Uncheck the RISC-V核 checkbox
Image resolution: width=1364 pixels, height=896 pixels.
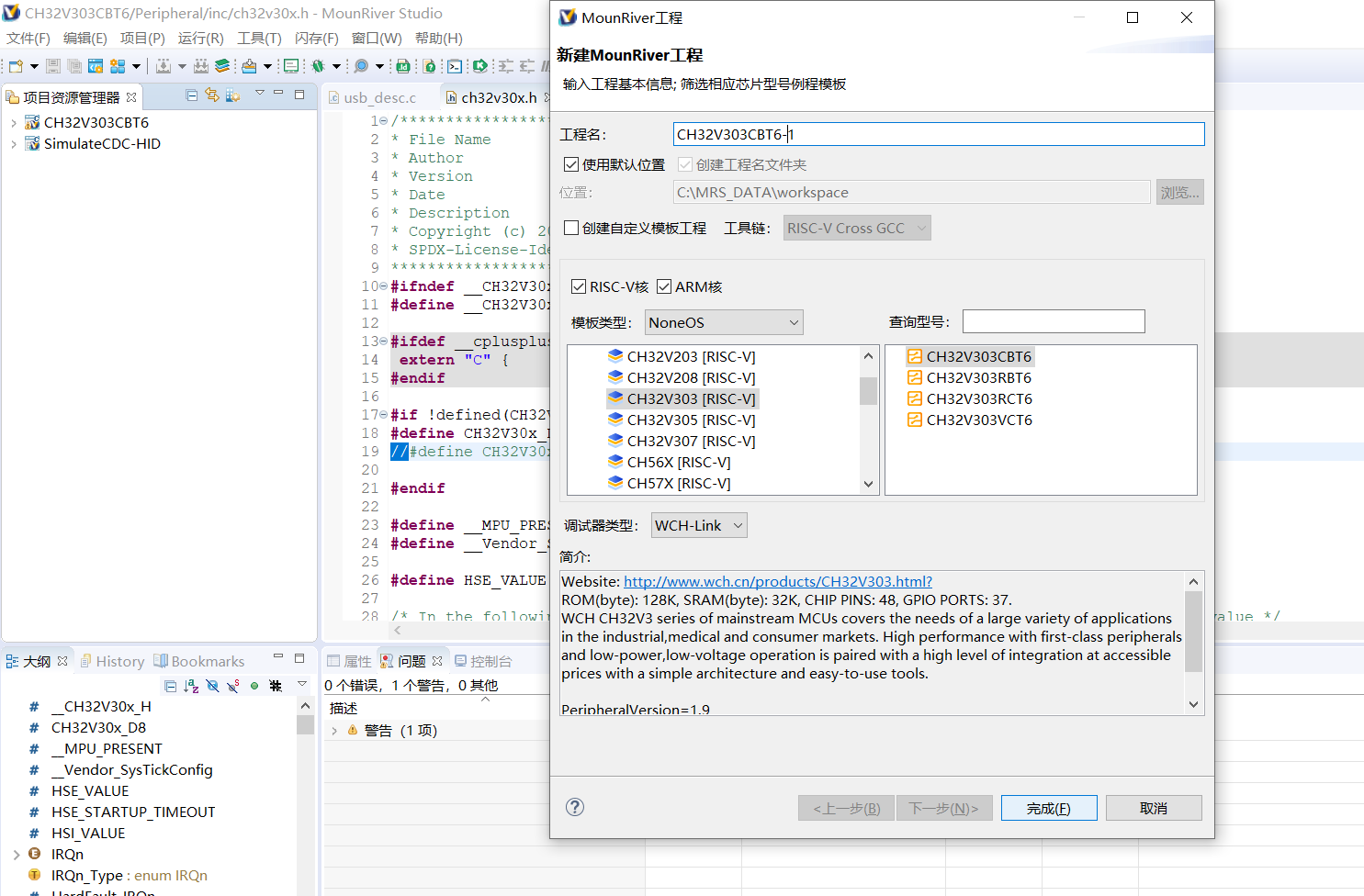[579, 286]
